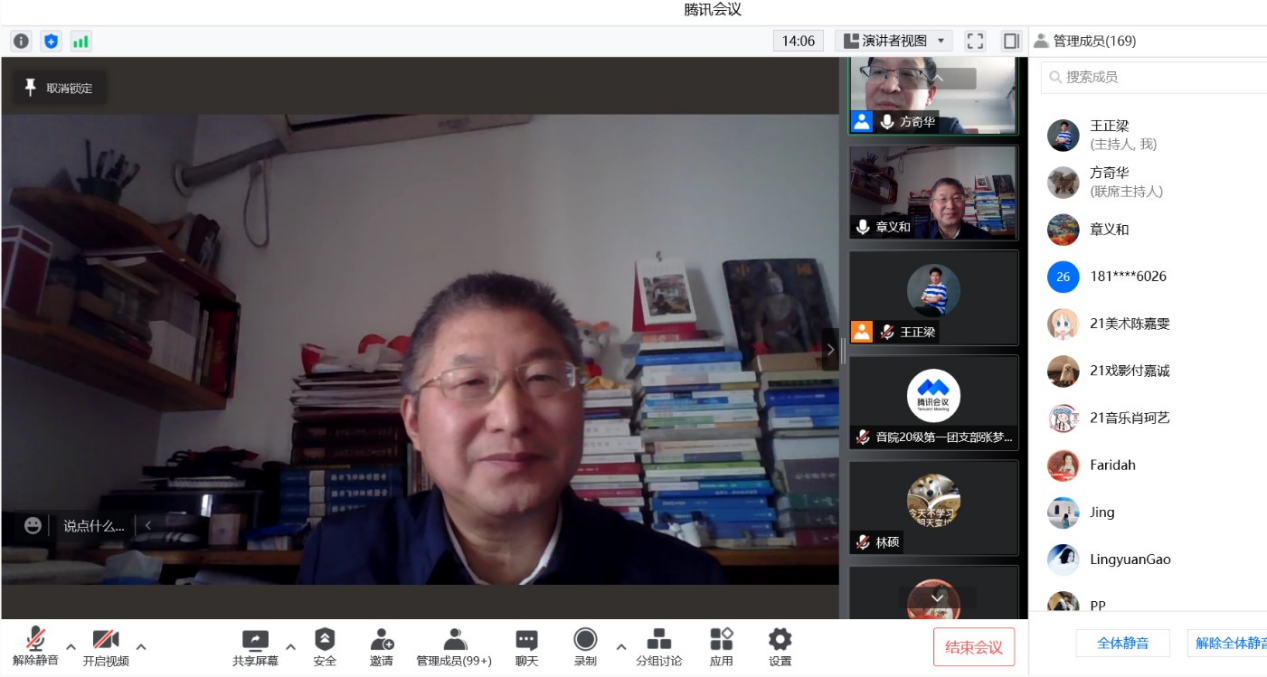This screenshot has width=1267, height=677.
Task: Click the mute all (全体静音) button
Action: click(x=1122, y=643)
